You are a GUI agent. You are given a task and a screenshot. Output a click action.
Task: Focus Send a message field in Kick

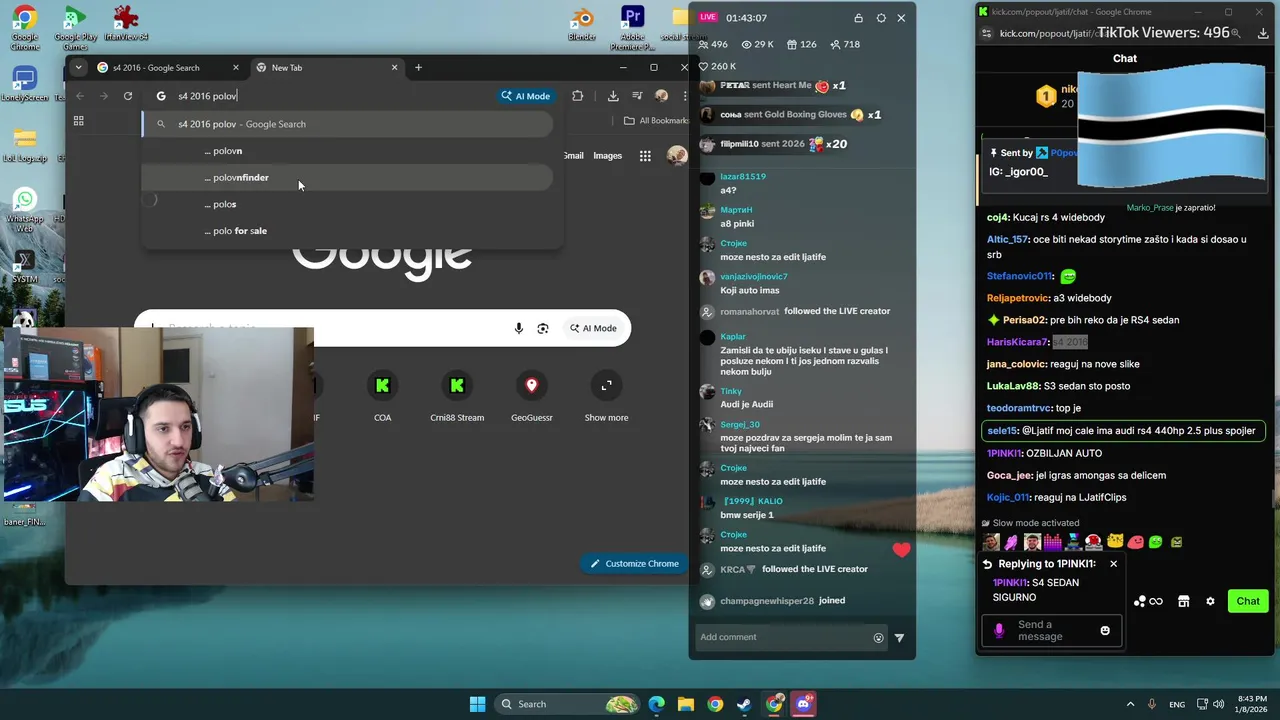1051,631
